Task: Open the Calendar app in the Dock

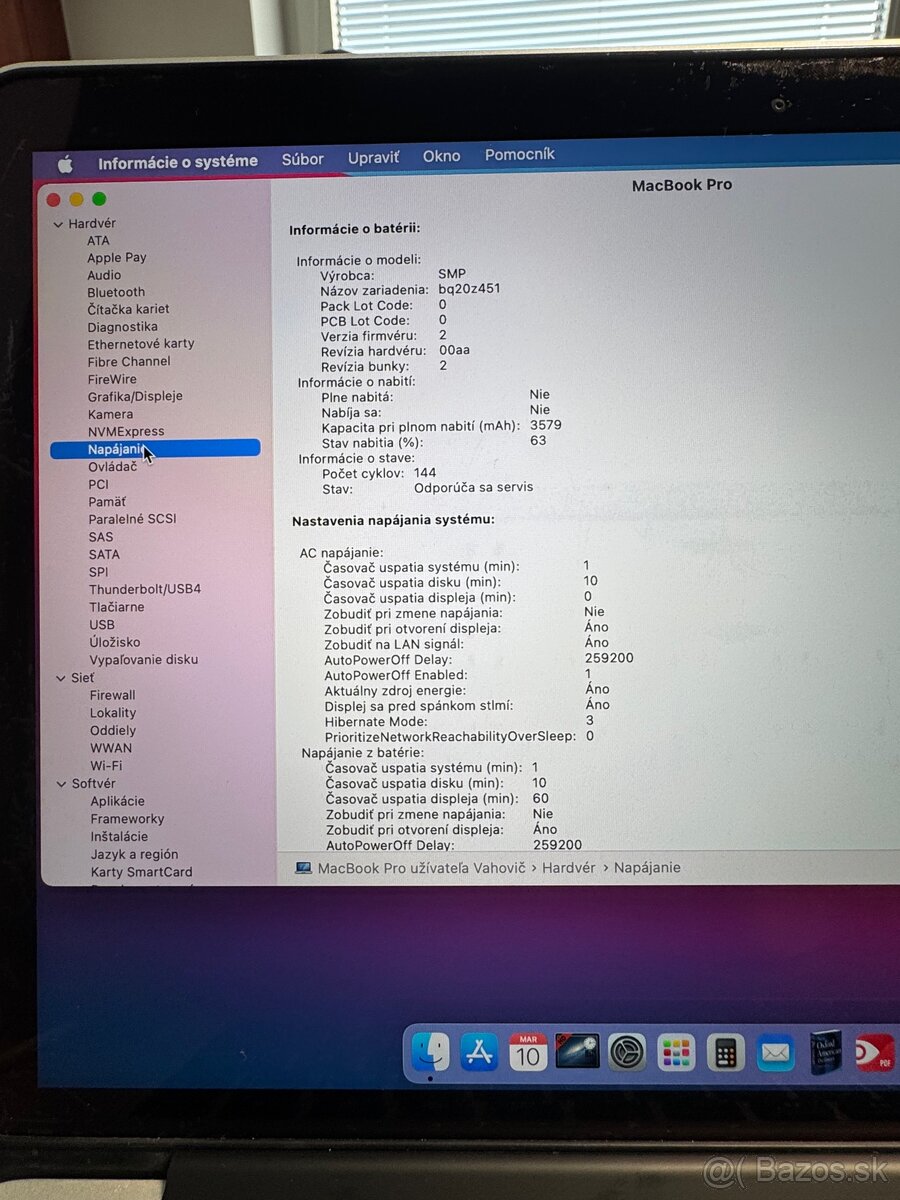Action: [x=527, y=1052]
